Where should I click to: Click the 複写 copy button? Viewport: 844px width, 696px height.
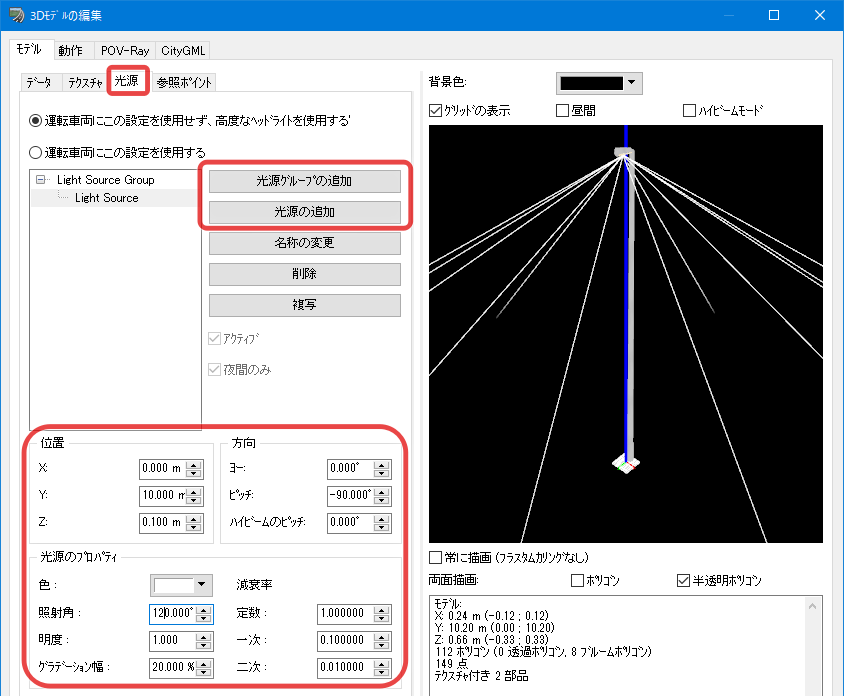305,305
